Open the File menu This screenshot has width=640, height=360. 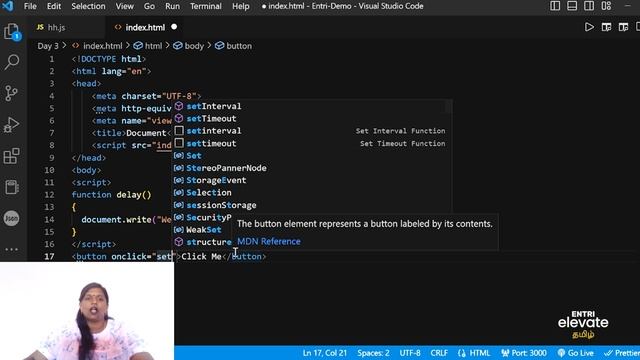tap(30, 6)
